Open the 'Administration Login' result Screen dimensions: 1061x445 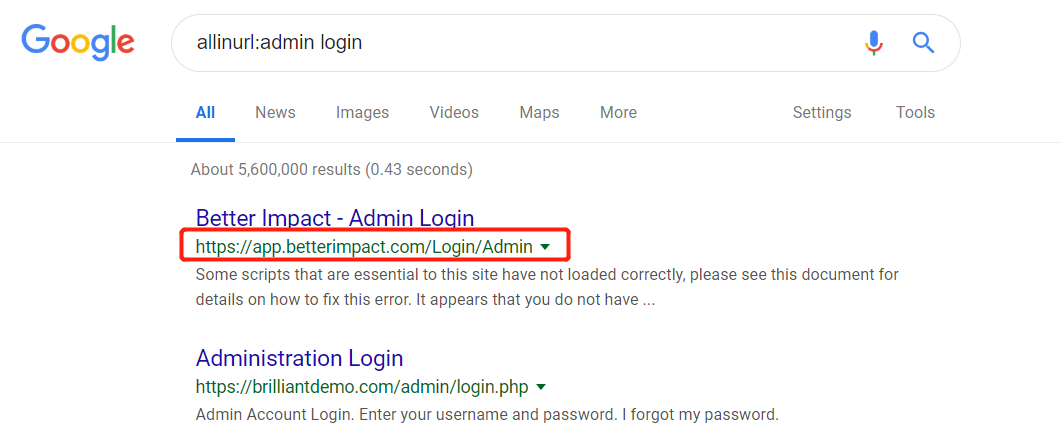click(x=299, y=358)
